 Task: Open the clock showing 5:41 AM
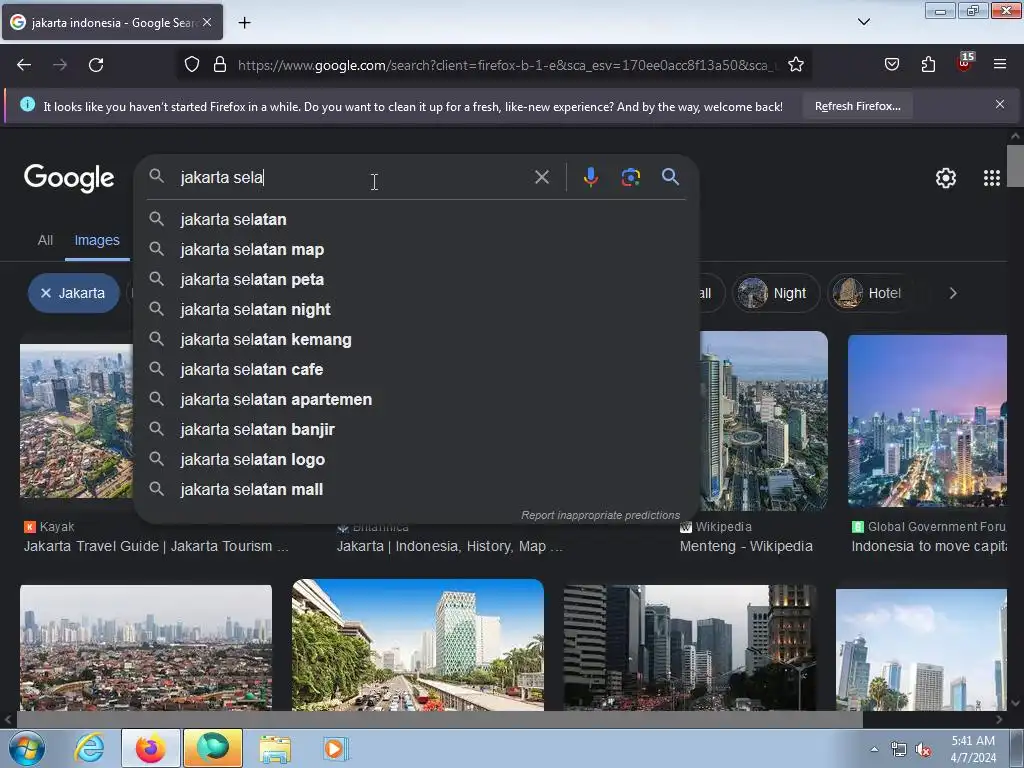tap(973, 749)
